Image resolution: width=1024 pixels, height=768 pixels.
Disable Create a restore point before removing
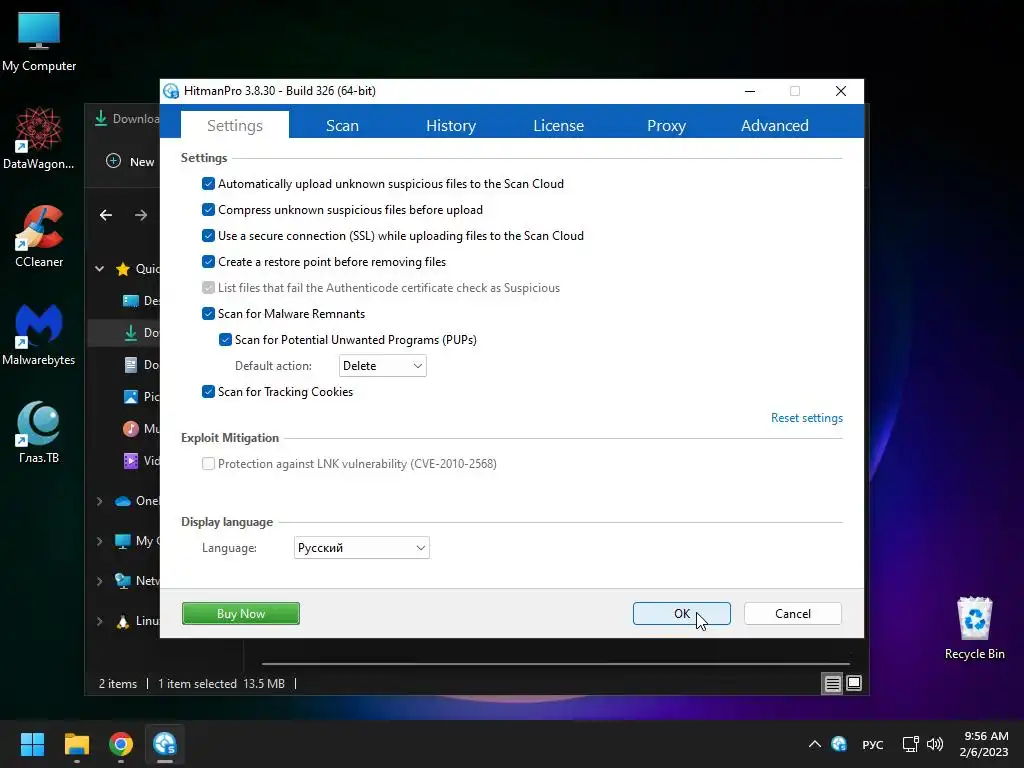[x=208, y=262]
